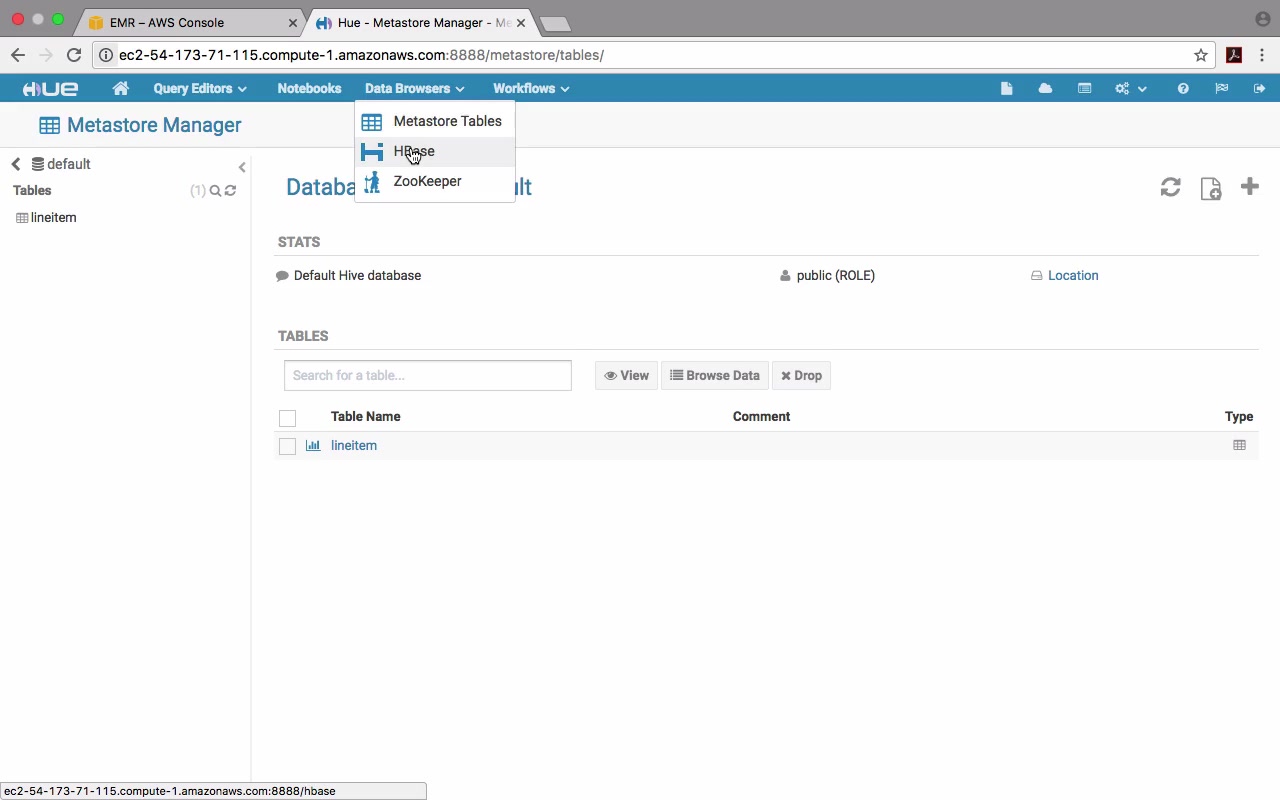
Task: Switch to EMR – AWS Console tab
Action: pos(190,22)
